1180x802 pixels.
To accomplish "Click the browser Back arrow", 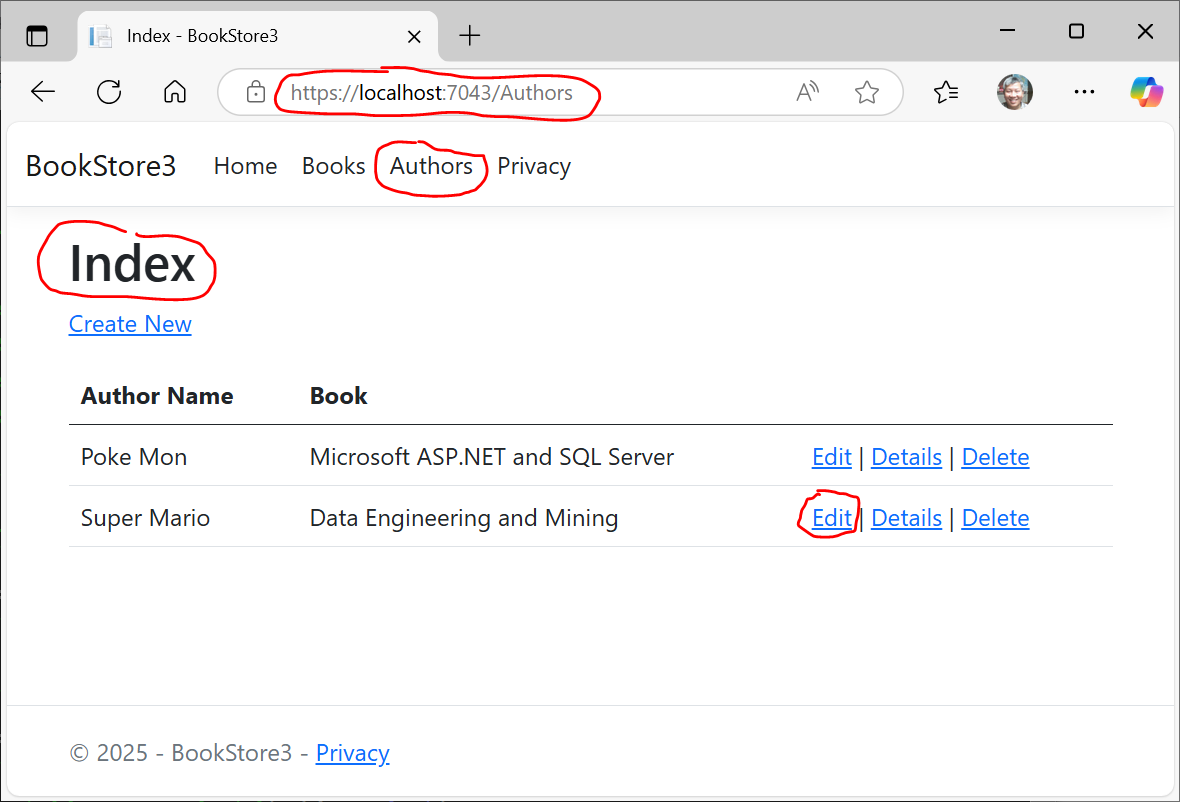I will tap(43, 92).
